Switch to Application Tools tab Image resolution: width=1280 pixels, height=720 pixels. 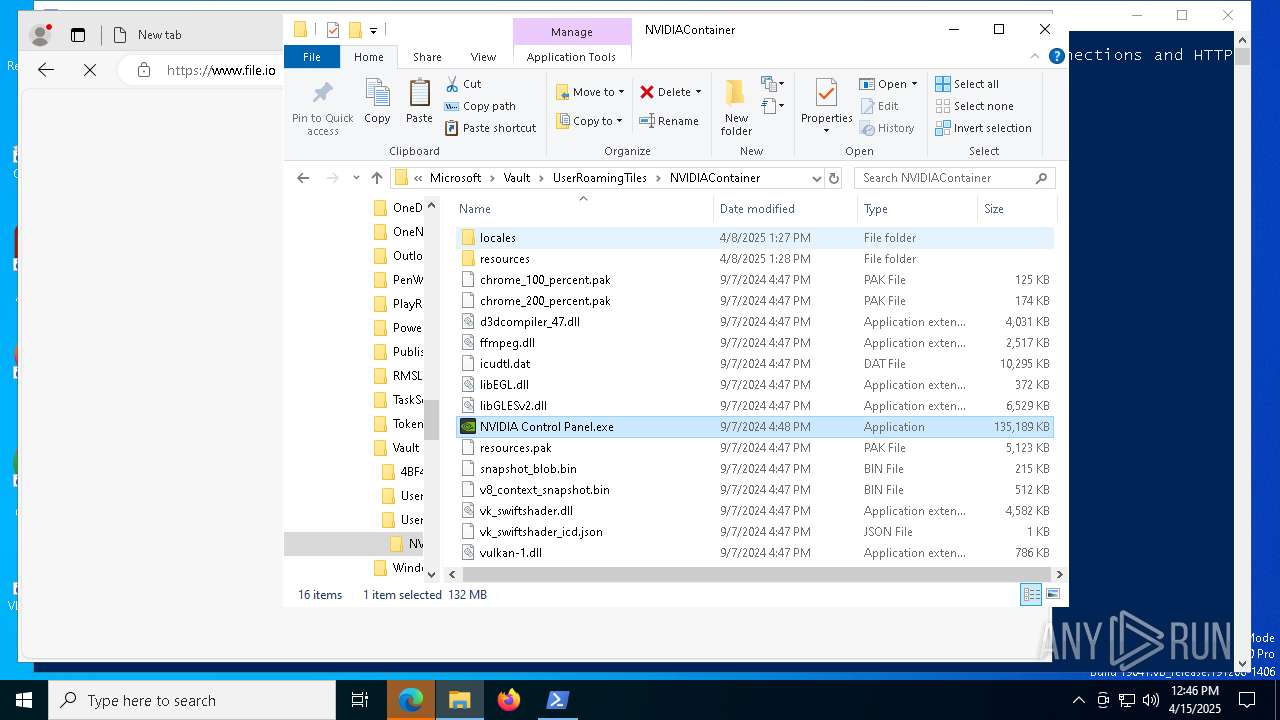coord(571,57)
